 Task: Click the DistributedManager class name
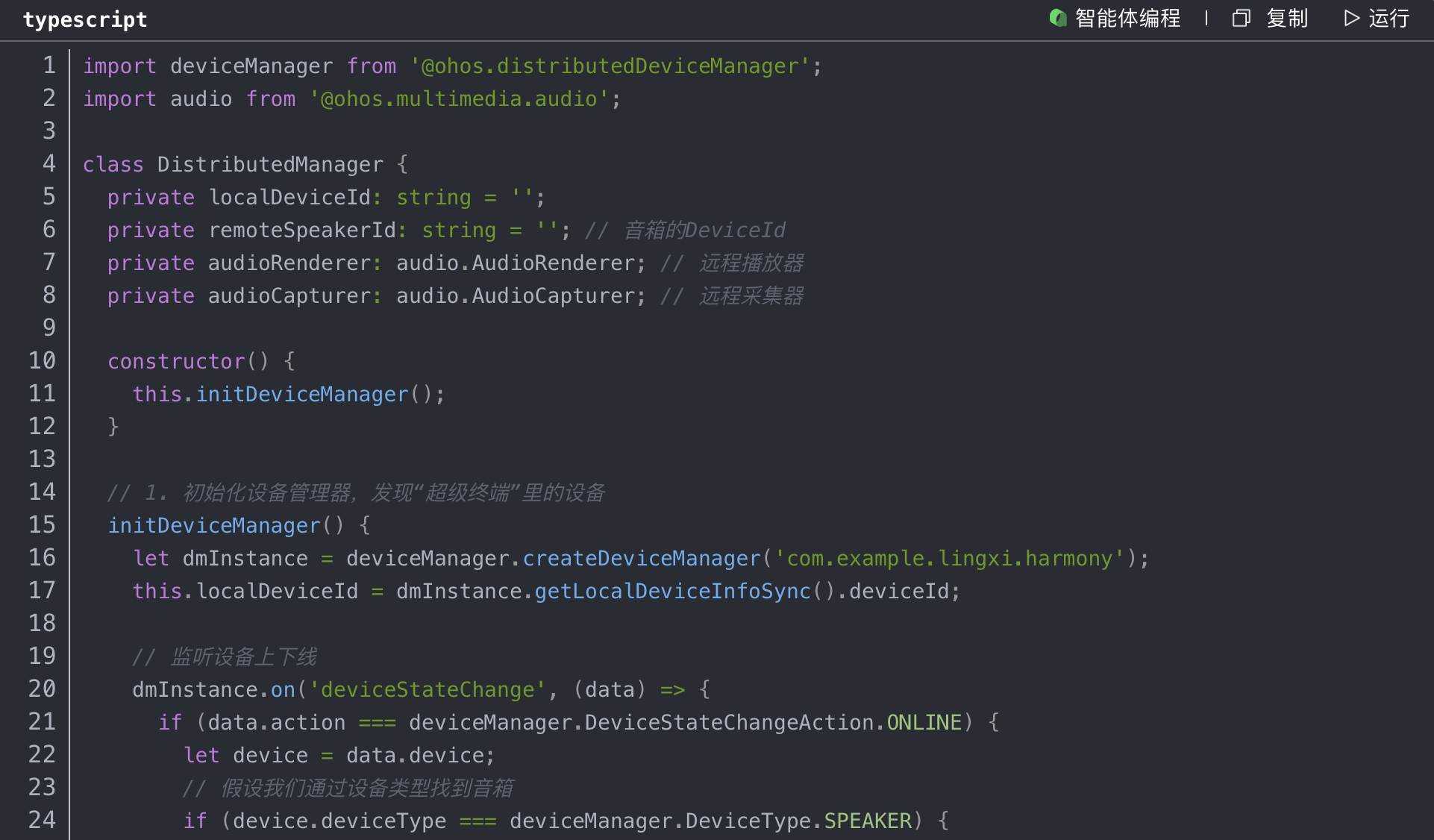(x=270, y=165)
